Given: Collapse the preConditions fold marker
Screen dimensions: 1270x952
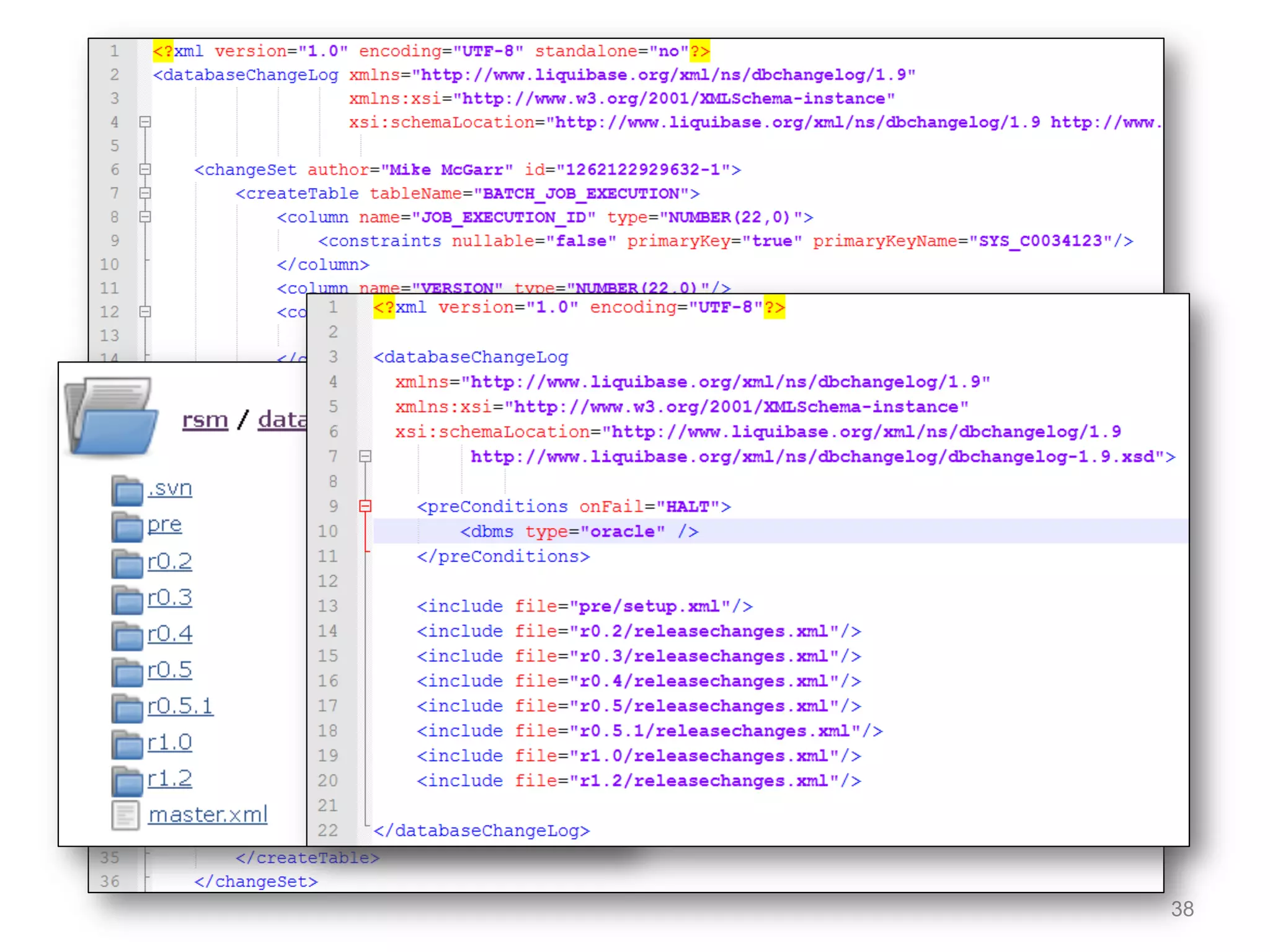Looking at the screenshot, I should pyautogui.click(x=365, y=506).
